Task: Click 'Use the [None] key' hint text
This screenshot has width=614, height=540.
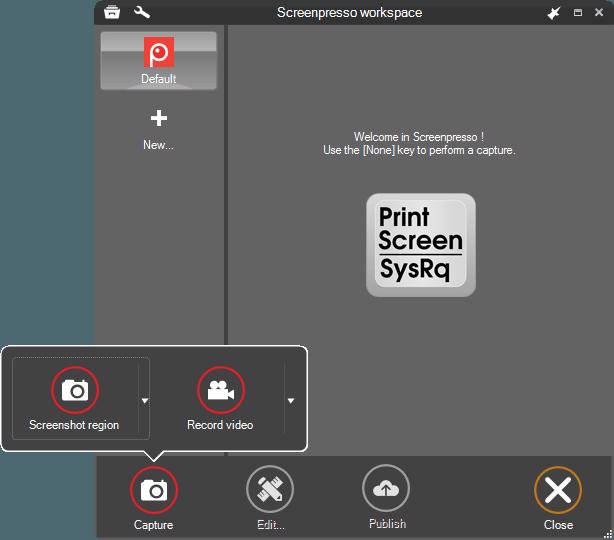Action: 419,150
